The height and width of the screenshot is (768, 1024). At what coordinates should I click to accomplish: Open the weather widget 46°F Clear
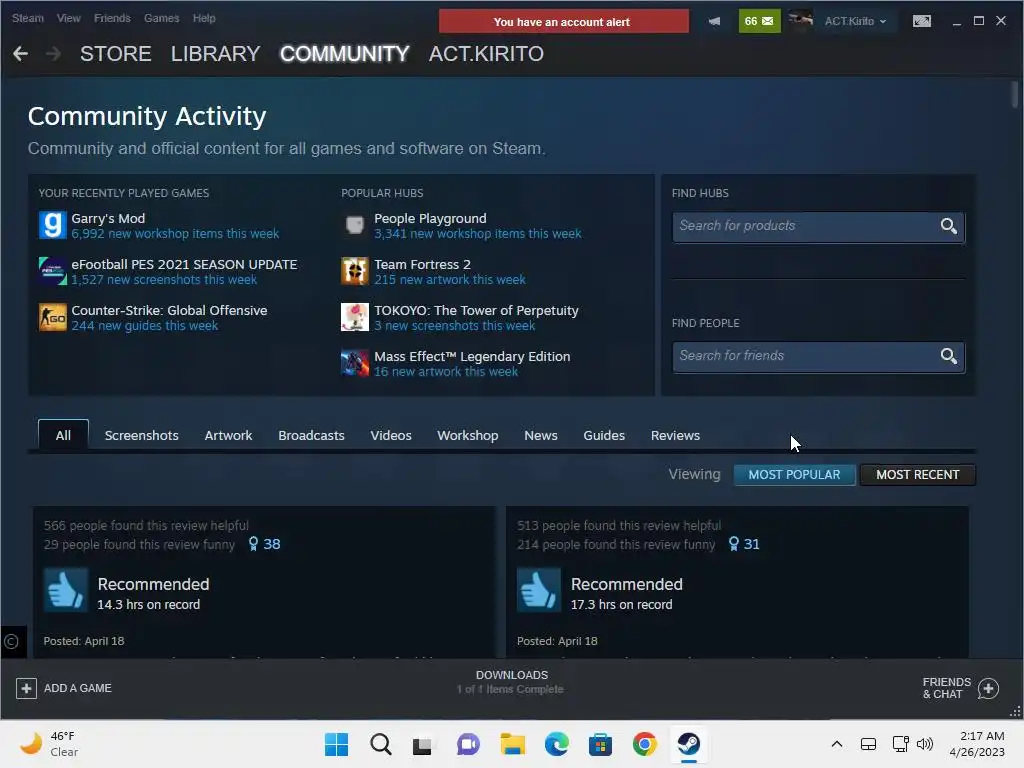[x=49, y=744]
